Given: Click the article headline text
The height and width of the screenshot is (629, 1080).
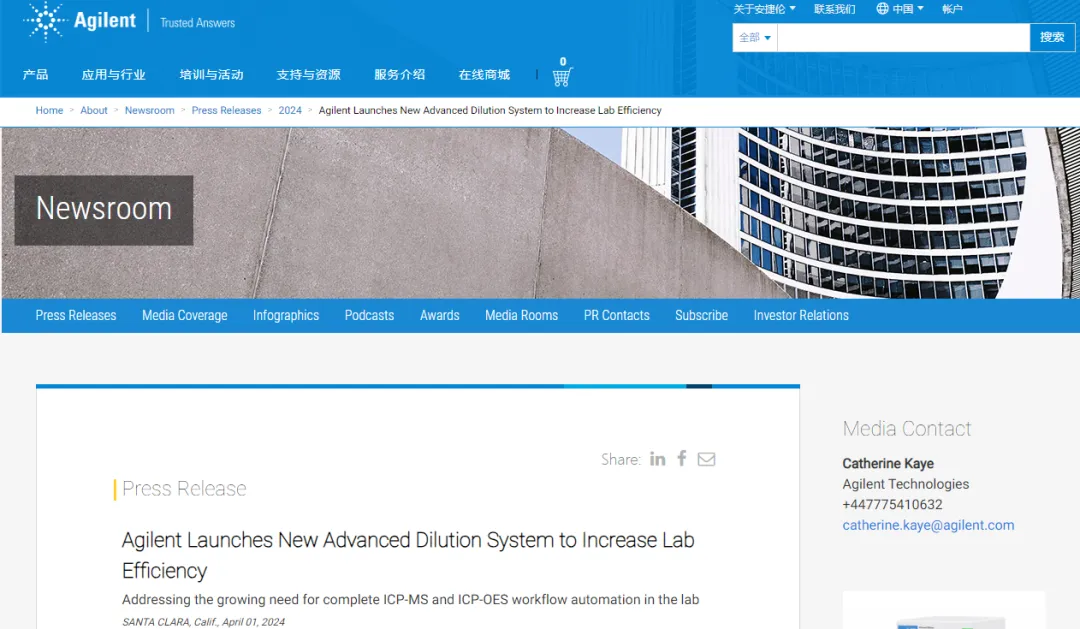Looking at the screenshot, I should 408,555.
